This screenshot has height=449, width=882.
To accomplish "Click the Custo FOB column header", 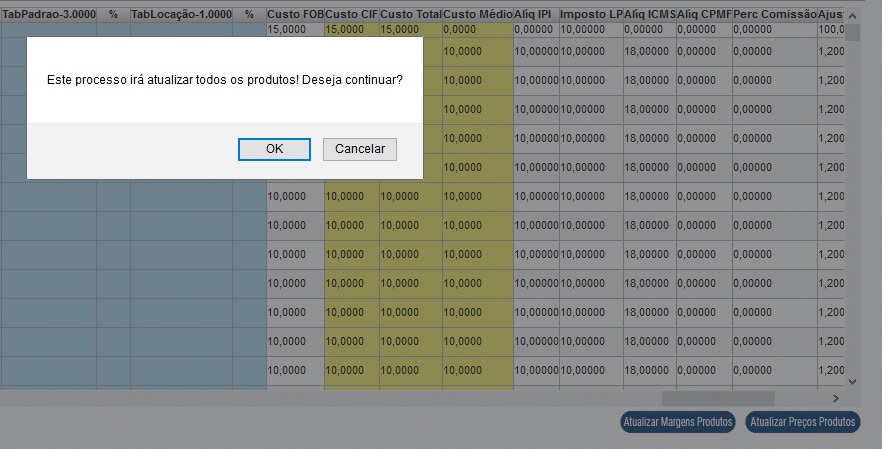I will (295, 14).
